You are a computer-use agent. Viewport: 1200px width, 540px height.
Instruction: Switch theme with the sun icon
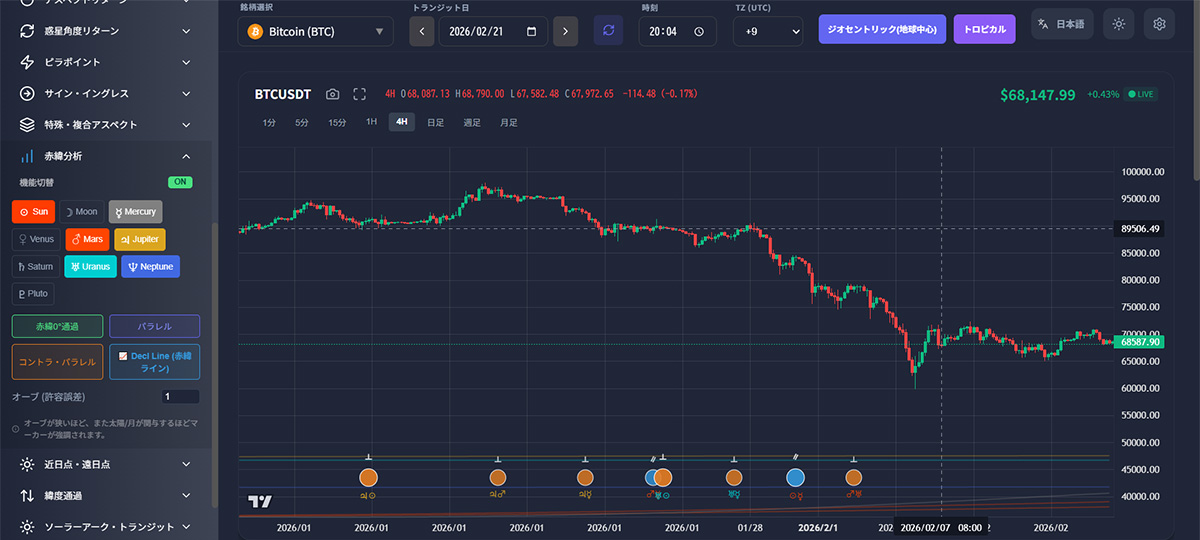1118,24
